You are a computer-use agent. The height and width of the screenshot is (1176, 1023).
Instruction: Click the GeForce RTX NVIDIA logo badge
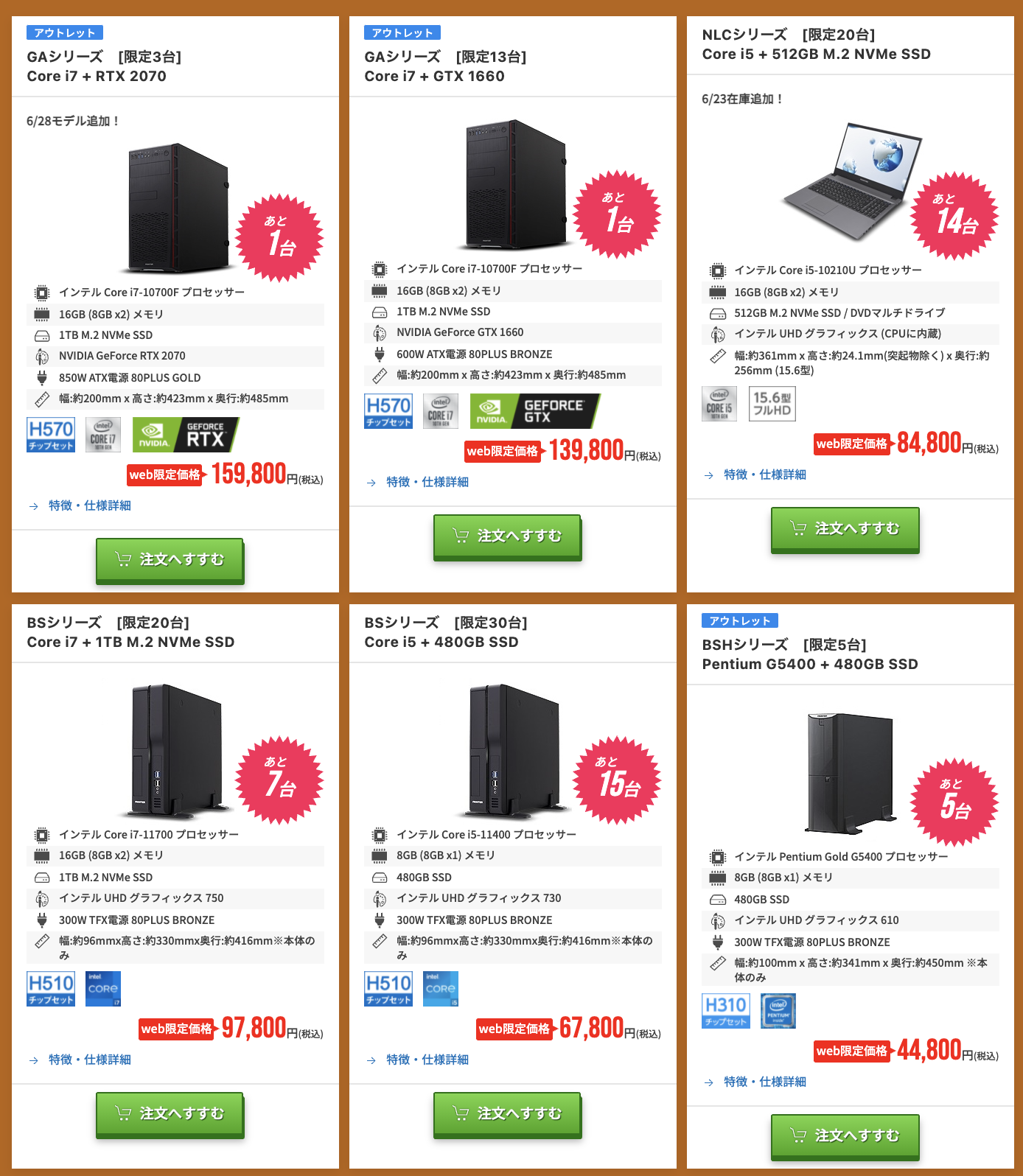[186, 435]
